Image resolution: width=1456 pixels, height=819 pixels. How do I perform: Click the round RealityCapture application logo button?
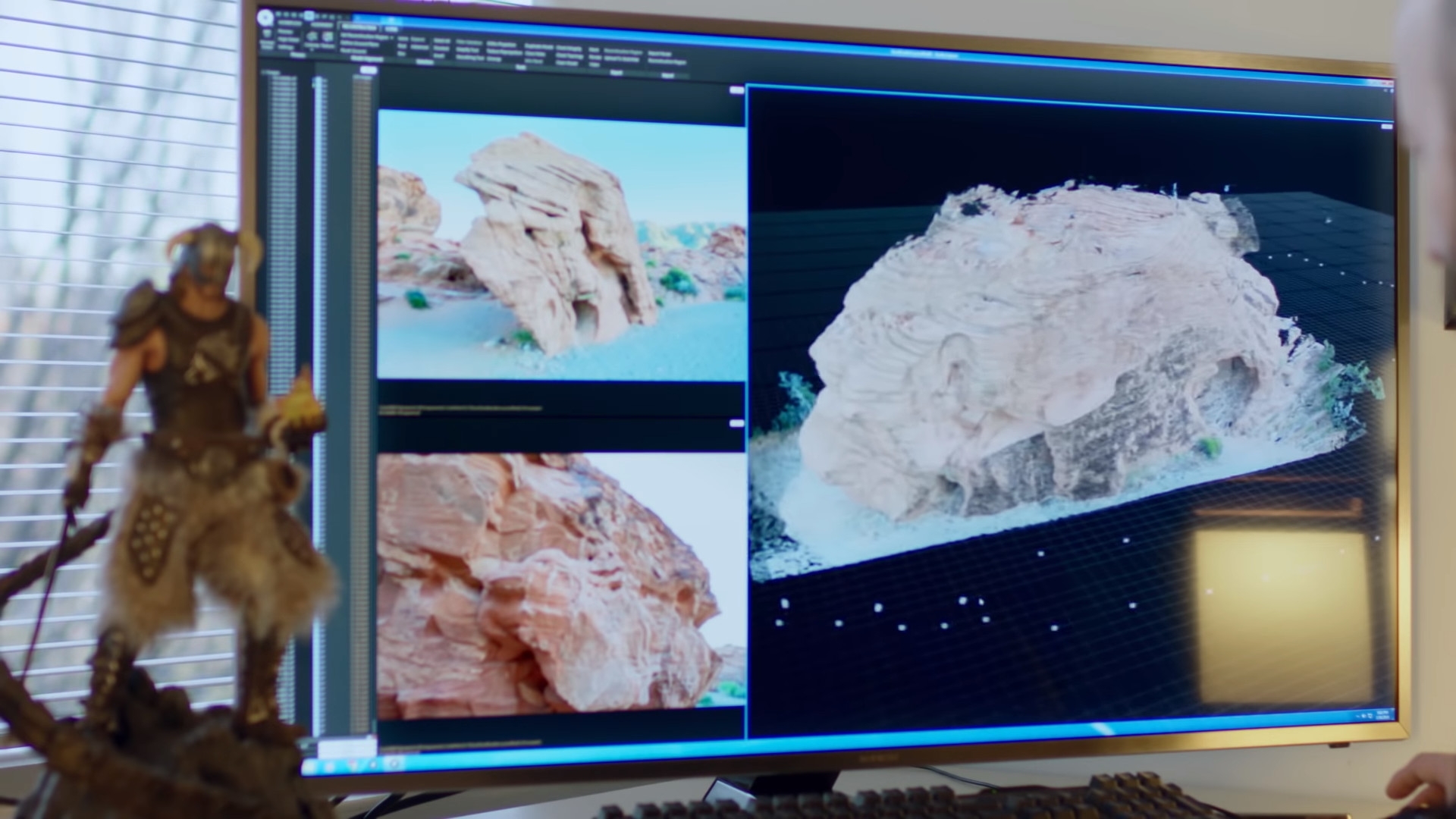(x=265, y=17)
